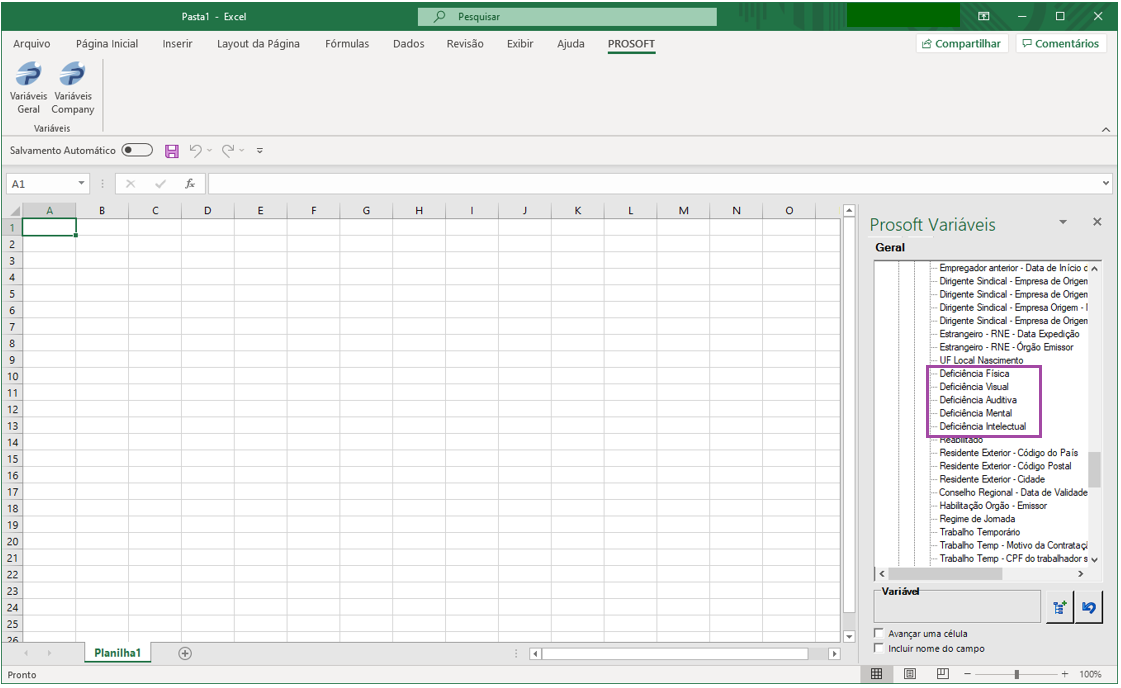This screenshot has height=688, width=1121.
Task: Switch to Inserir tab
Action: [x=177, y=44]
